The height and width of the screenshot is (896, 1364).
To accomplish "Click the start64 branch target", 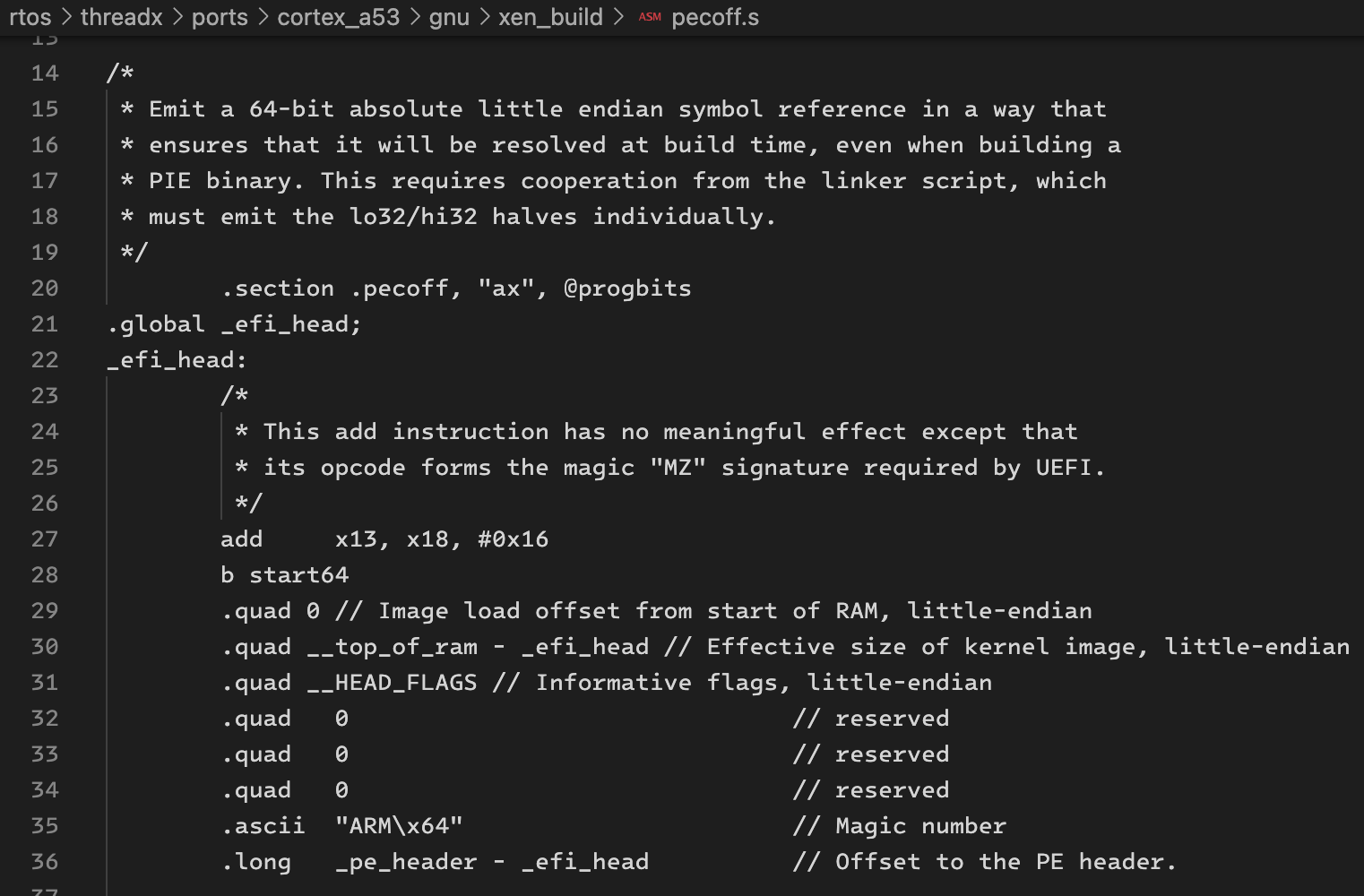I will click(298, 575).
